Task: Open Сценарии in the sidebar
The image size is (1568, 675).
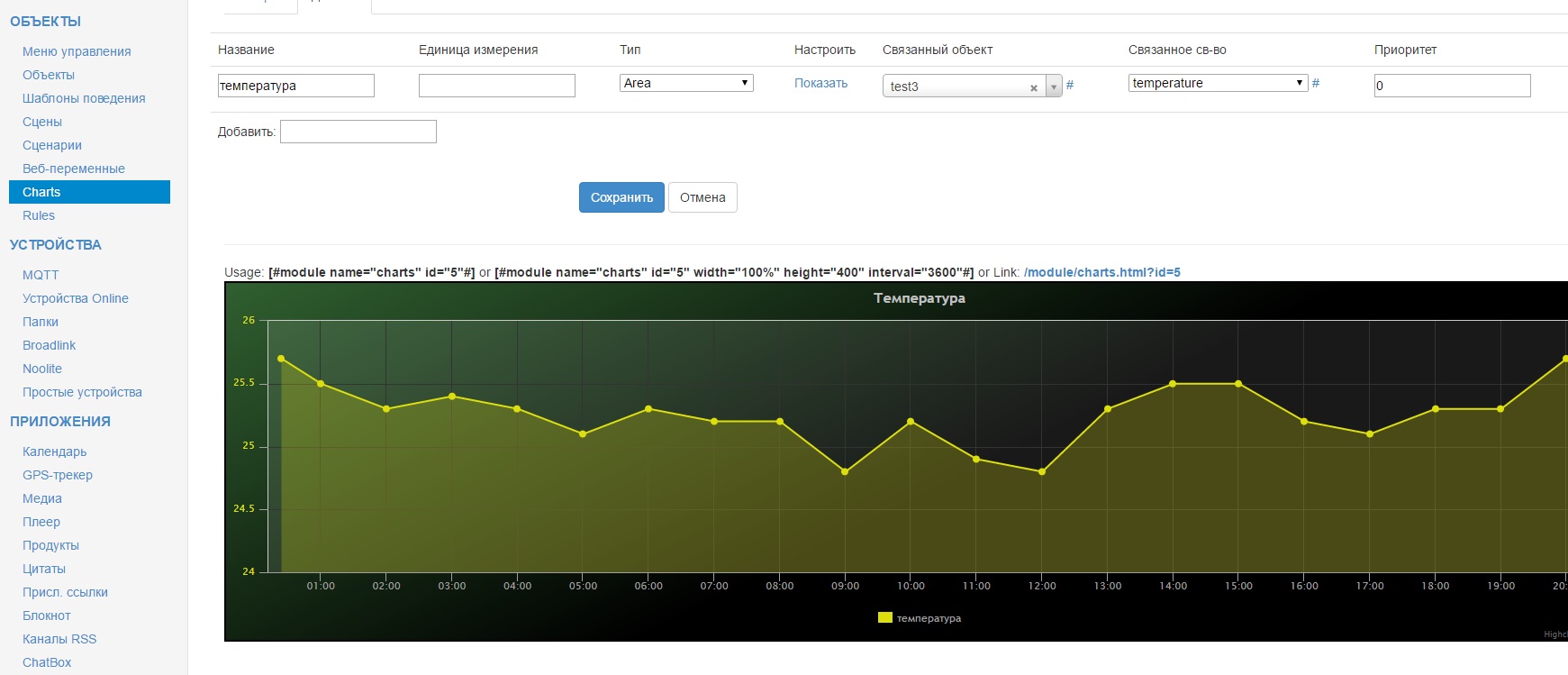Action: [52, 145]
